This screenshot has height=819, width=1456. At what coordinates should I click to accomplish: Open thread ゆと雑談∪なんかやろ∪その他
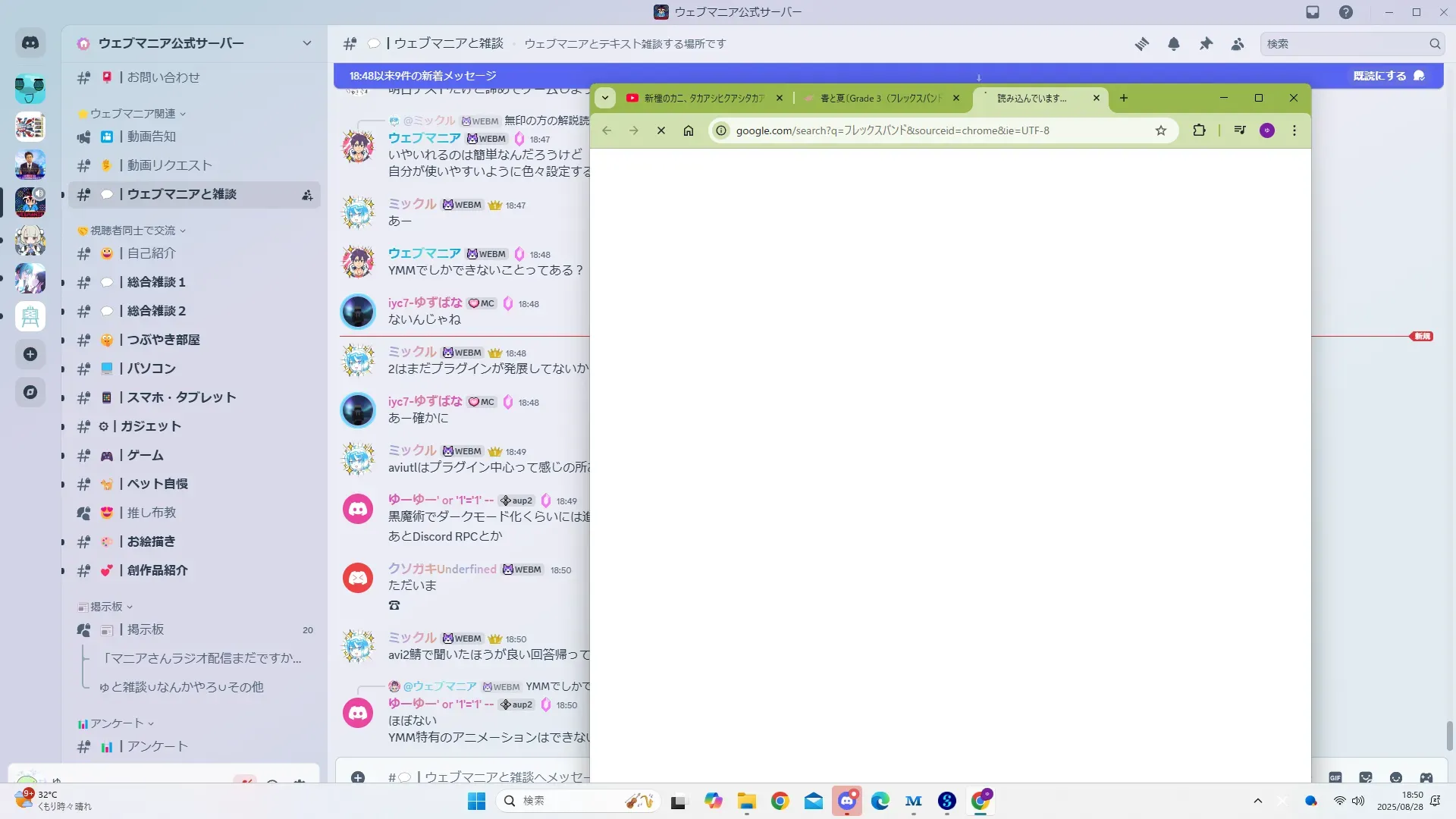[x=181, y=687]
